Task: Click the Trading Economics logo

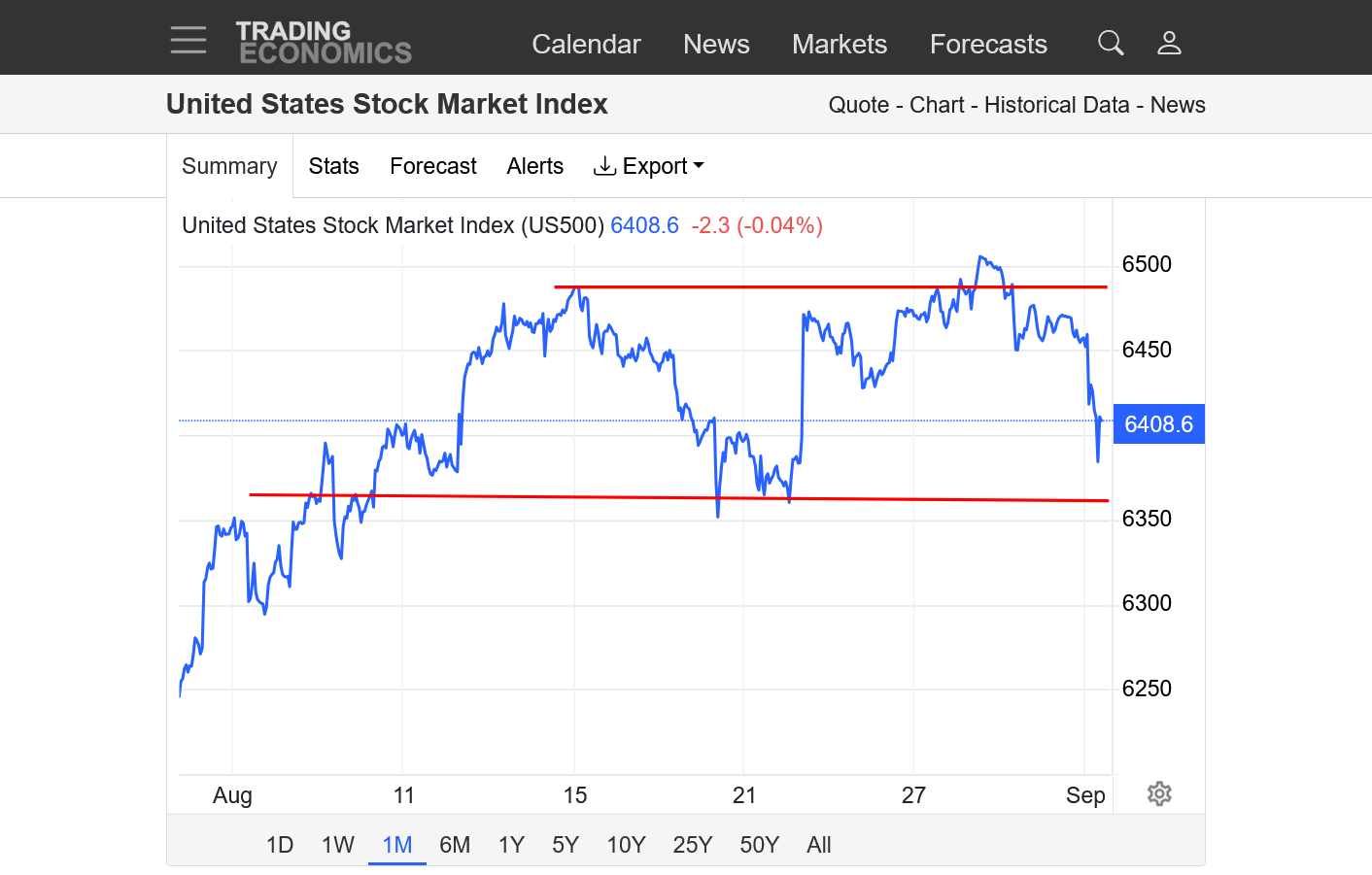Action: (324, 43)
